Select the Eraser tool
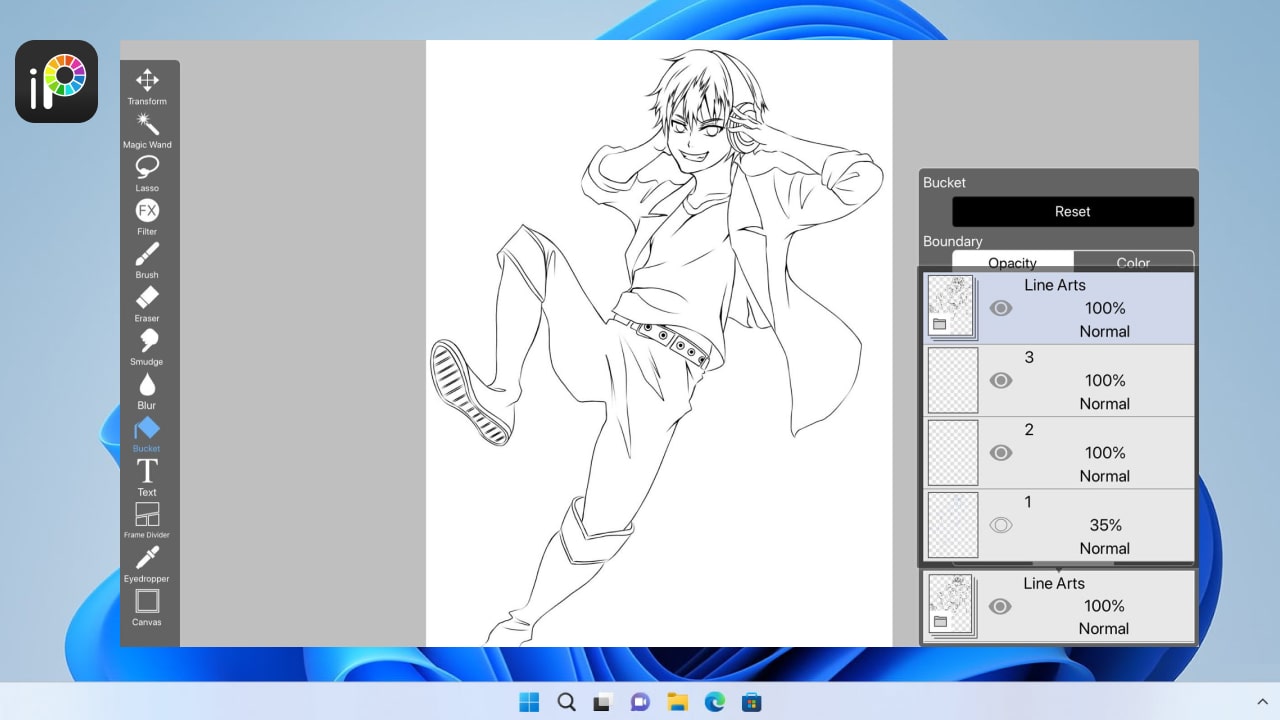The image size is (1280, 720). 147,304
